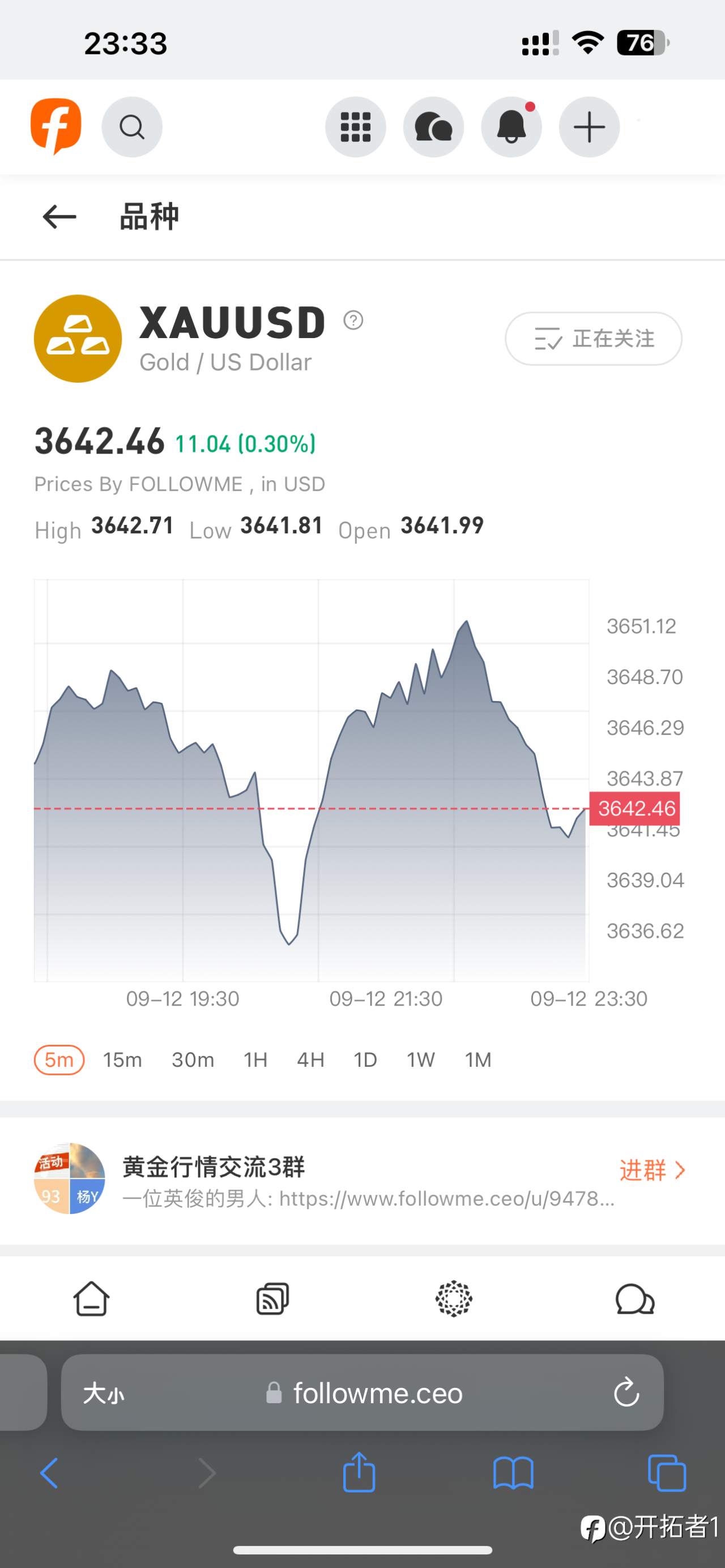The image size is (725, 1568).
Task: Open the 黄金行情交流3群 group link
Action: 214,1167
